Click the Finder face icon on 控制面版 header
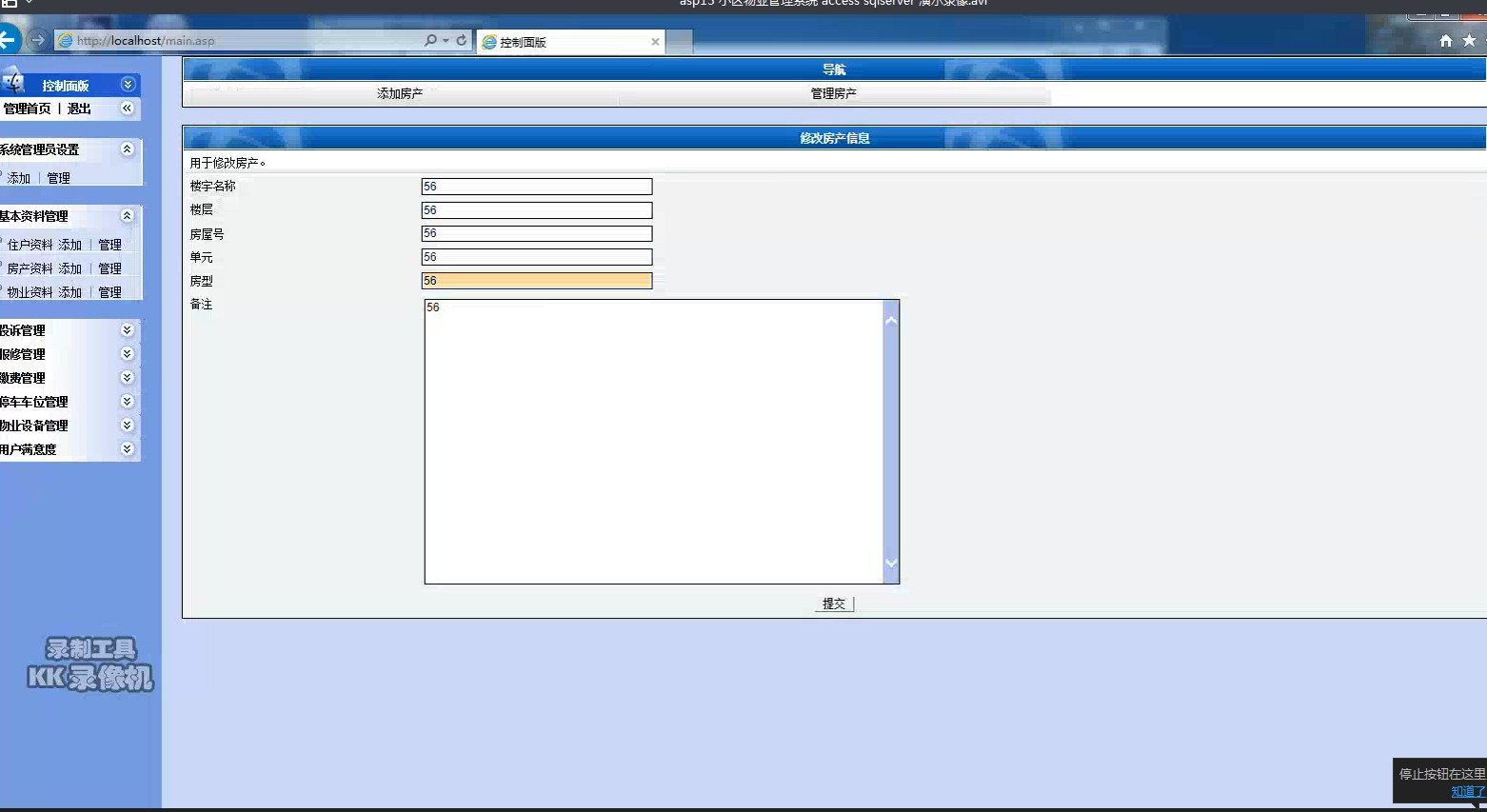The image size is (1487, 812). [13, 82]
